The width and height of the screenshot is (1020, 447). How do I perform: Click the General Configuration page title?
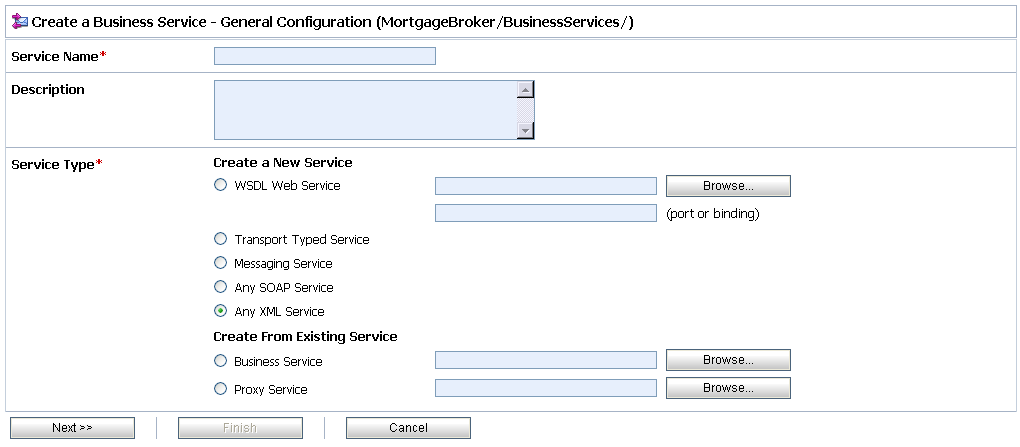[332, 22]
